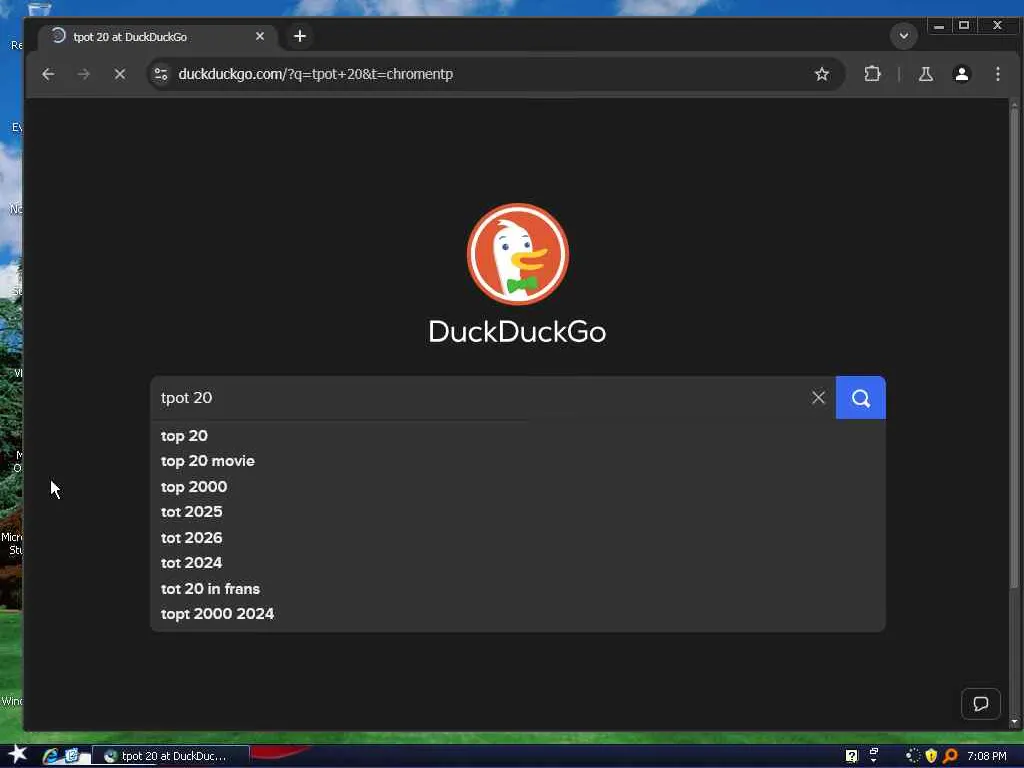Choose the 'top 20 movie' suggestion
The image size is (1024, 768).
(518, 461)
